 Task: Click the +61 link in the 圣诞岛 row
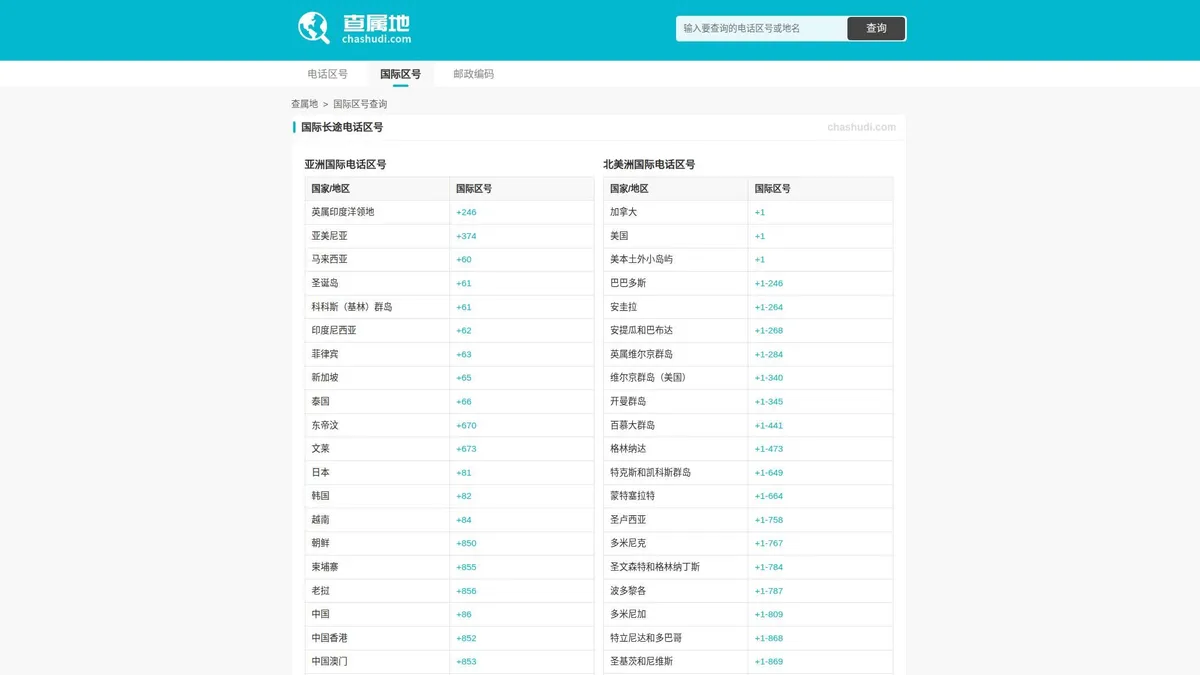pos(464,283)
